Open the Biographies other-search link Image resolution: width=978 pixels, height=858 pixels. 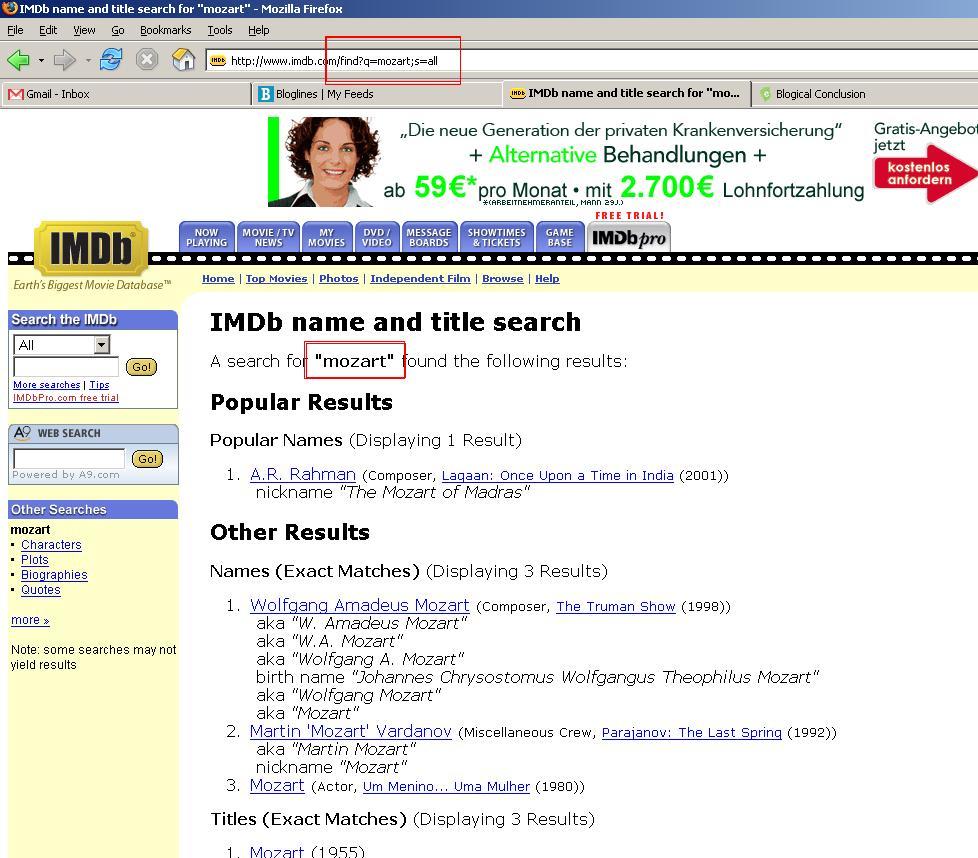pyautogui.click(x=54, y=575)
